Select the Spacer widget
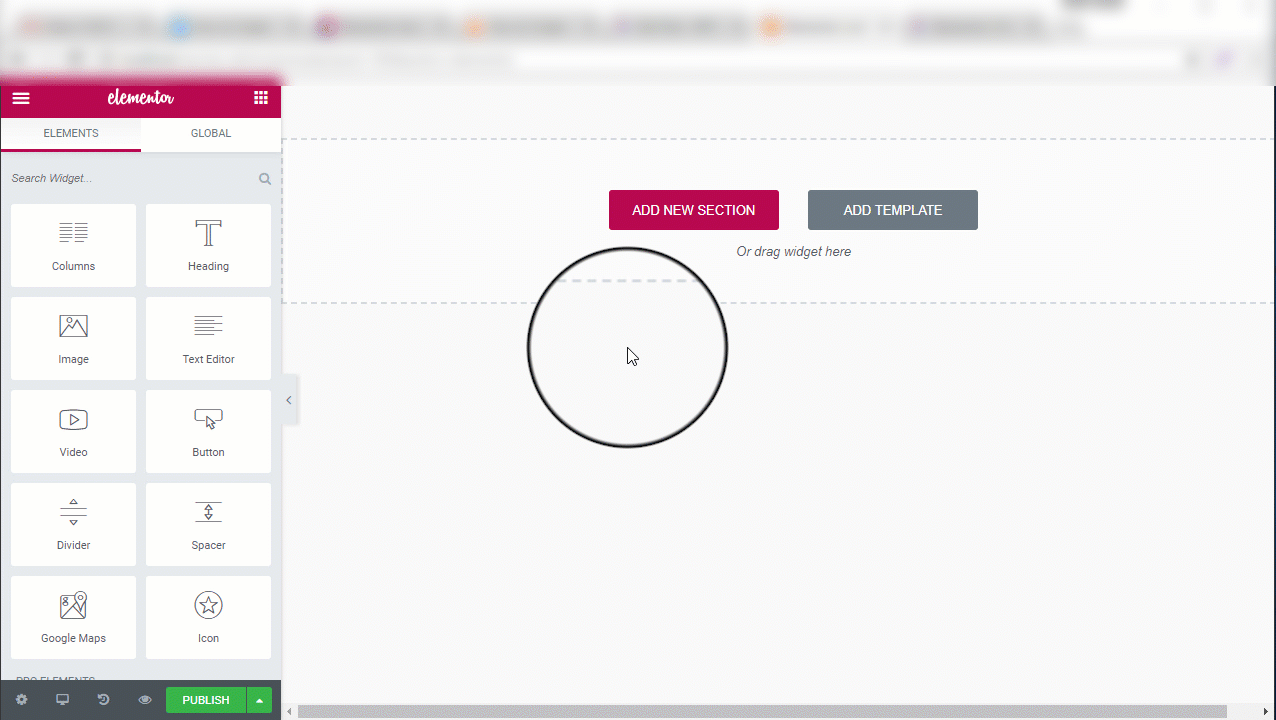This screenshot has height=720, width=1276. pos(208,524)
